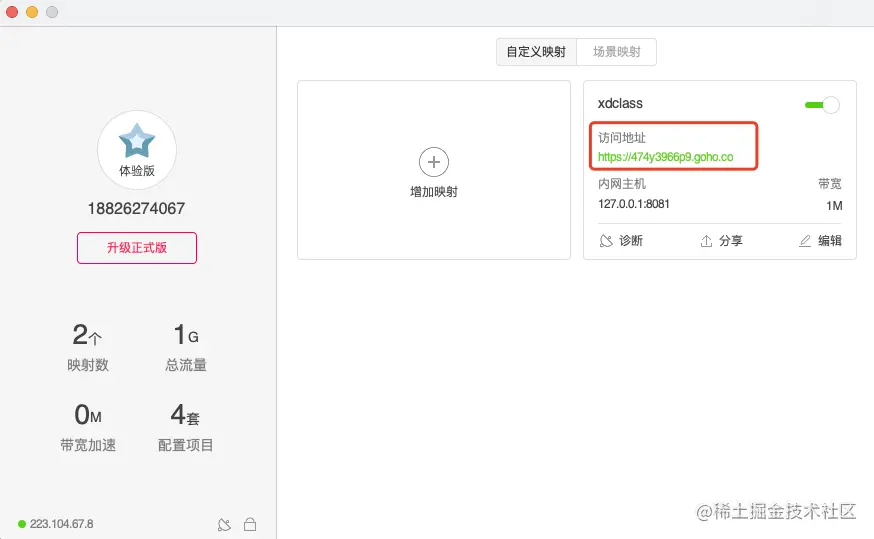Click the 总流量 1G statistic
Viewport: 874px width, 539px height.
click(186, 335)
